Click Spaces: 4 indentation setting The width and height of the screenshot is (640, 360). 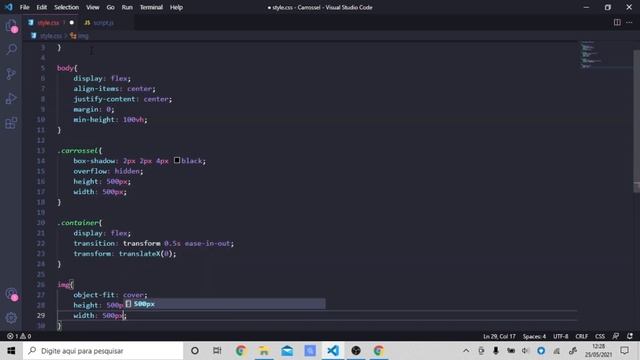tap(534, 336)
